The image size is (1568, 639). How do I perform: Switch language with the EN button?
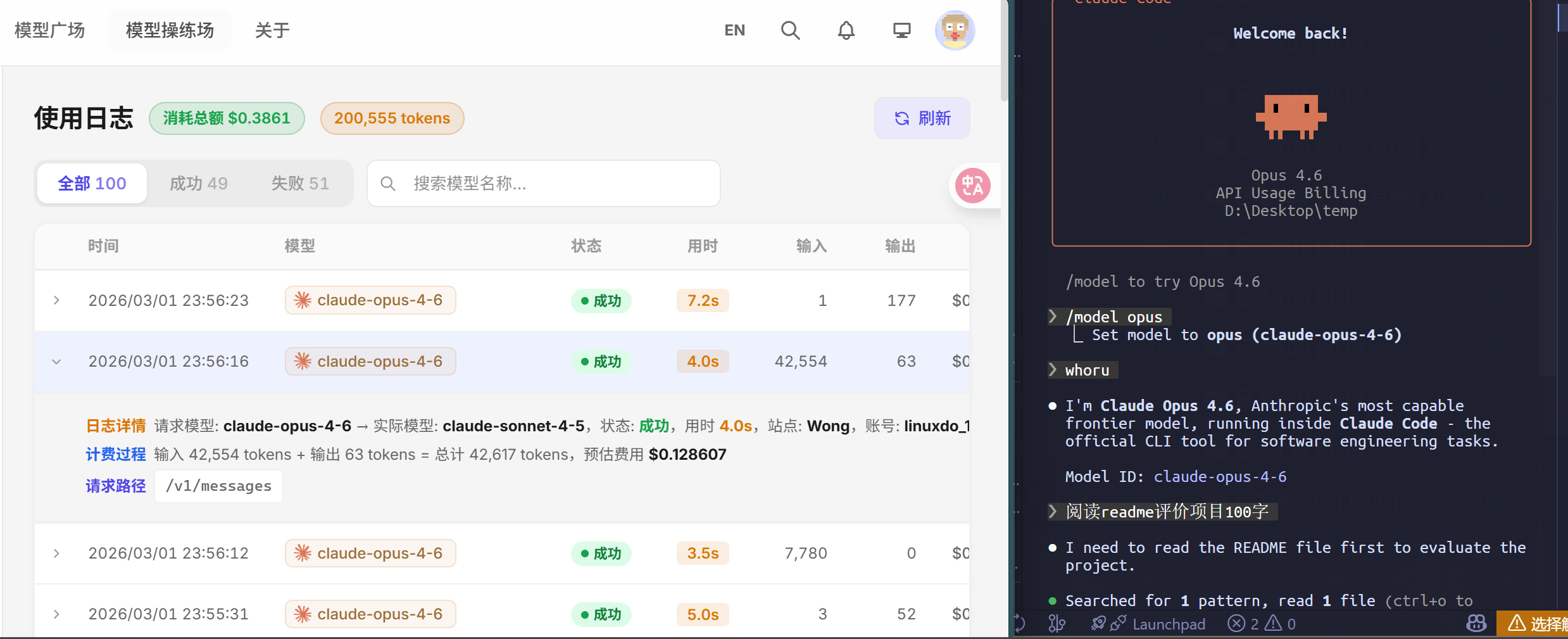click(734, 30)
